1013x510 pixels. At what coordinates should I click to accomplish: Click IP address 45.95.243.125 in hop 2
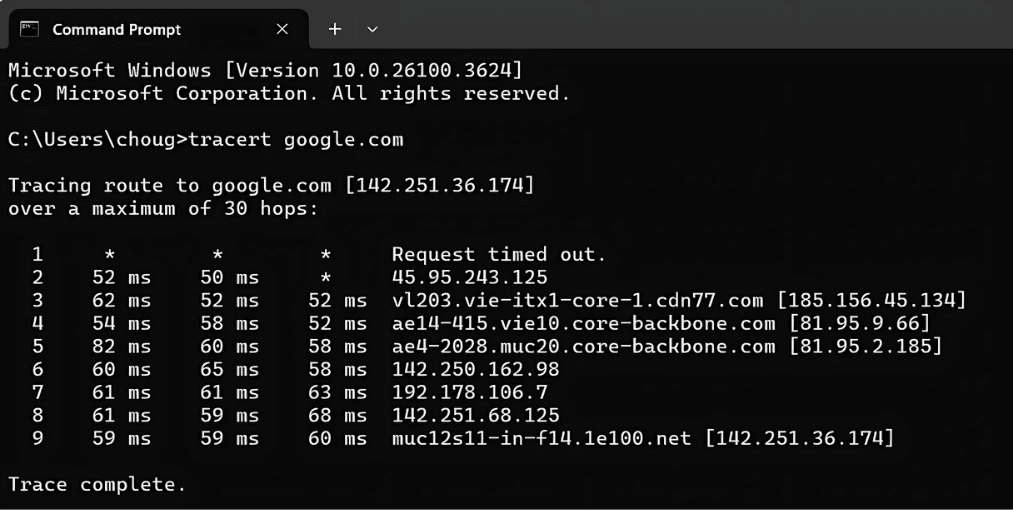click(470, 277)
